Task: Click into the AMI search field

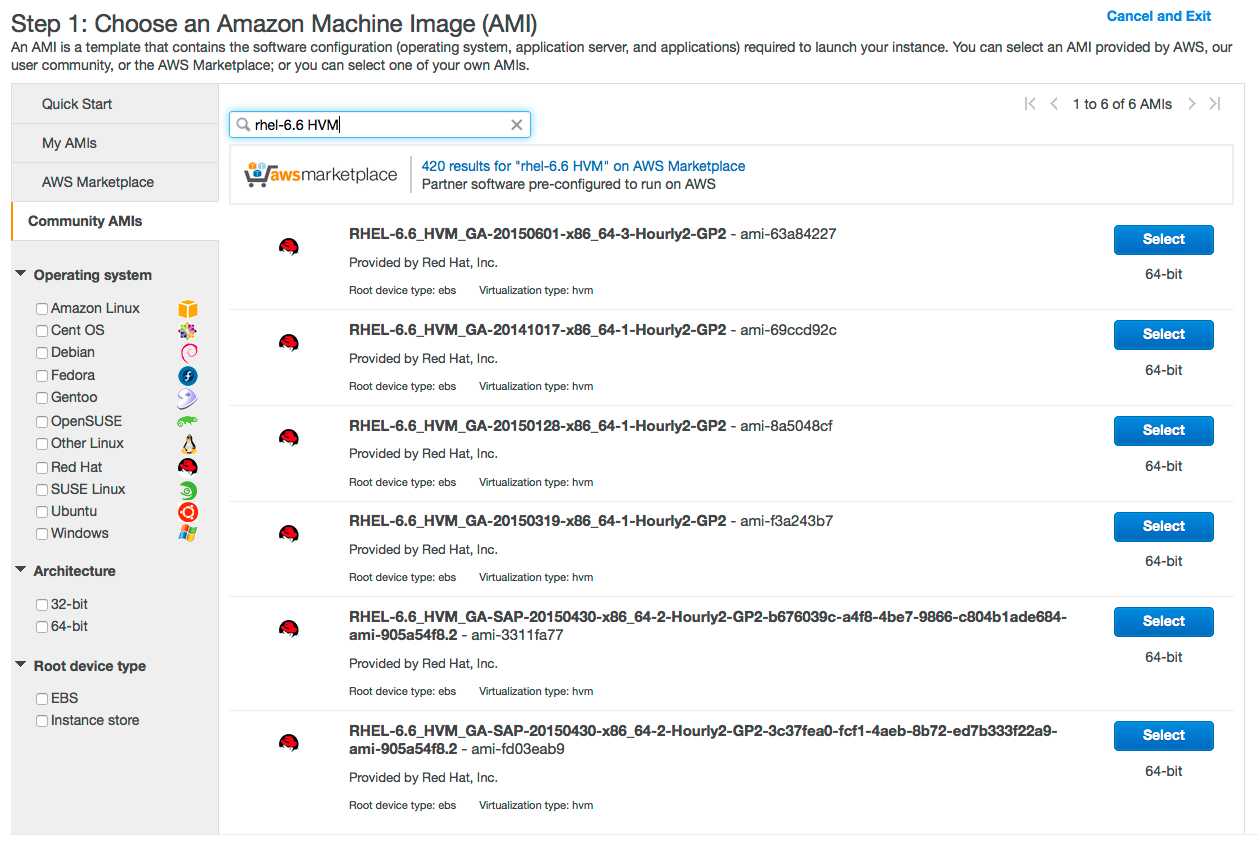Action: coord(380,125)
